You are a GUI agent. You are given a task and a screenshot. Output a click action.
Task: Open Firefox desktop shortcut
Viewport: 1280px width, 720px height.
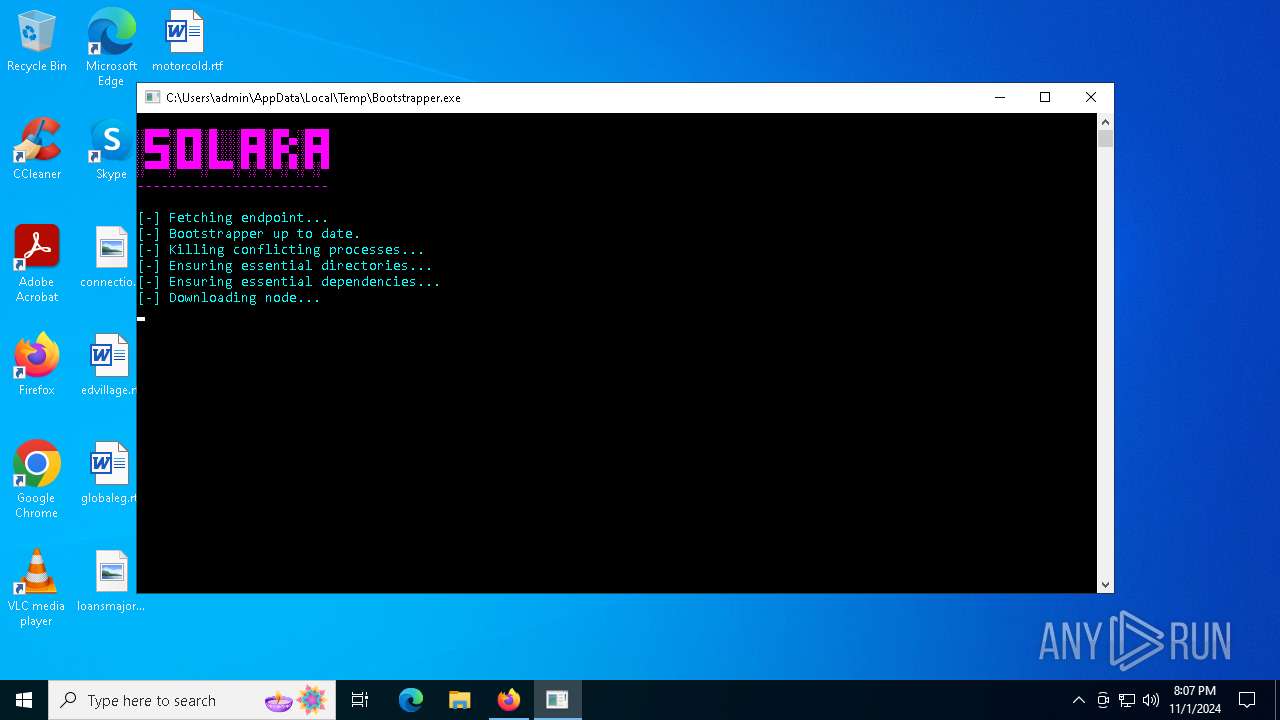[37, 365]
